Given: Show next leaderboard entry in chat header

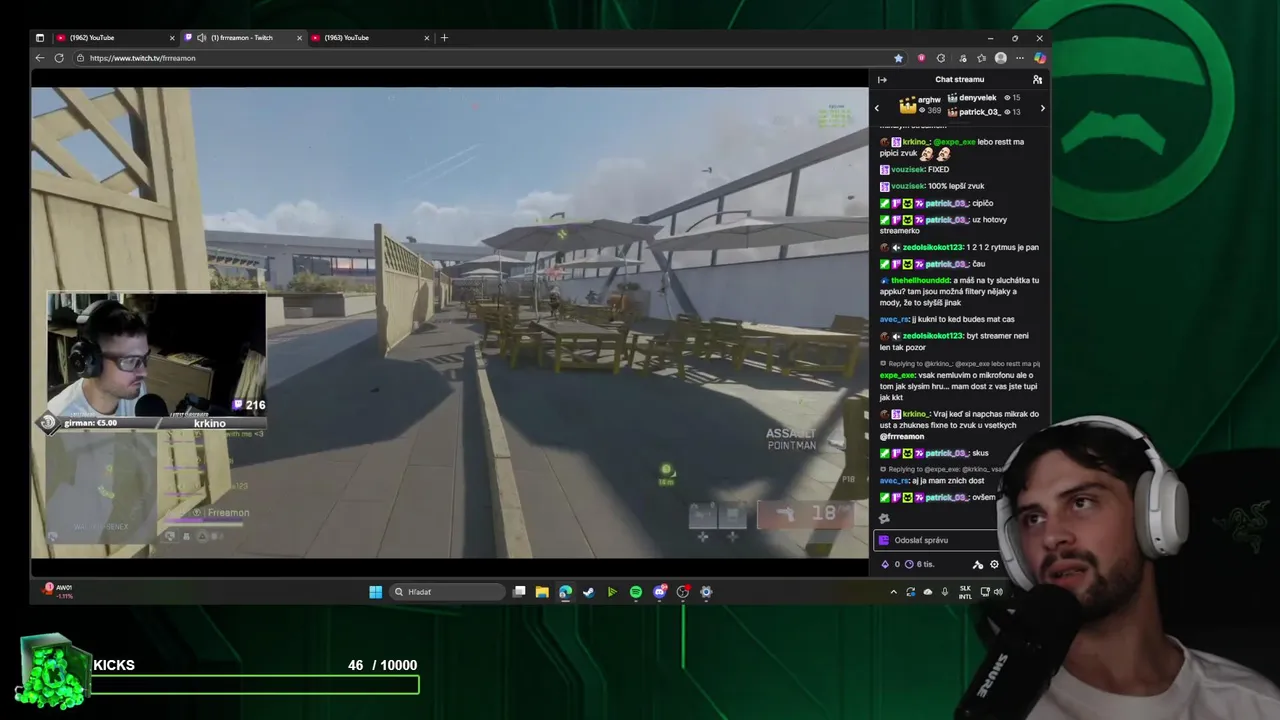Looking at the screenshot, I should click(1042, 108).
